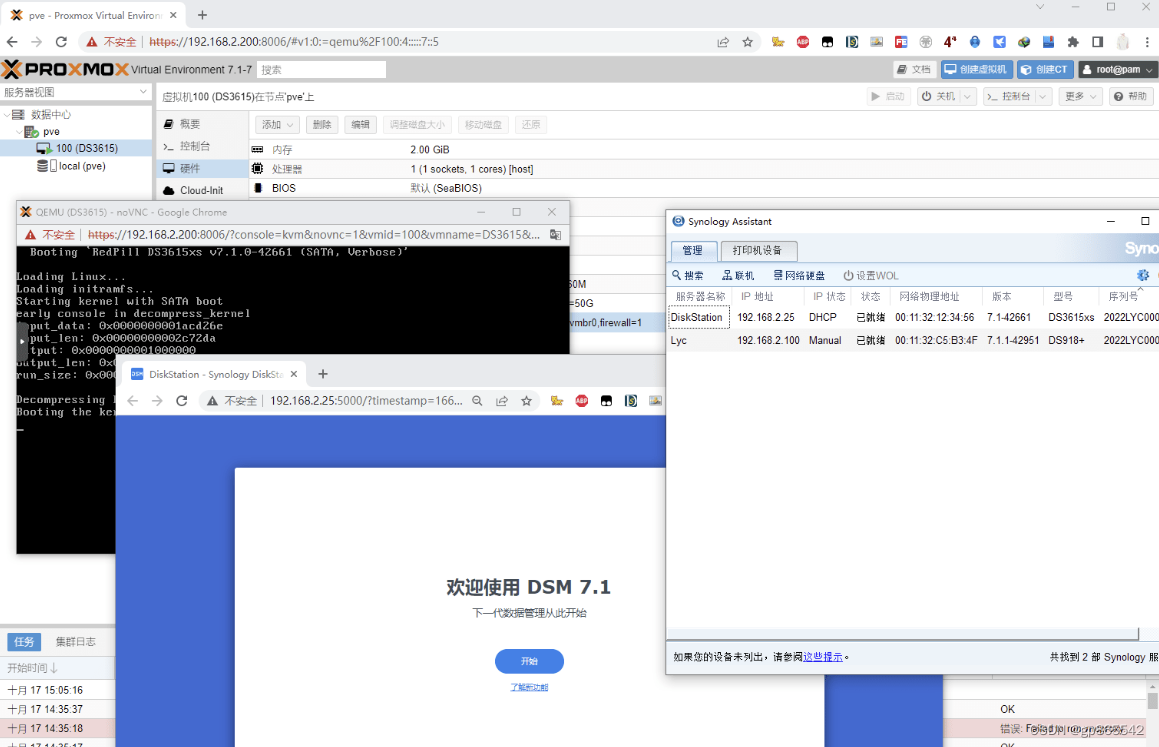This screenshot has width=1159, height=747.
Task: Click the Proxmox logo
Action: [65, 69]
